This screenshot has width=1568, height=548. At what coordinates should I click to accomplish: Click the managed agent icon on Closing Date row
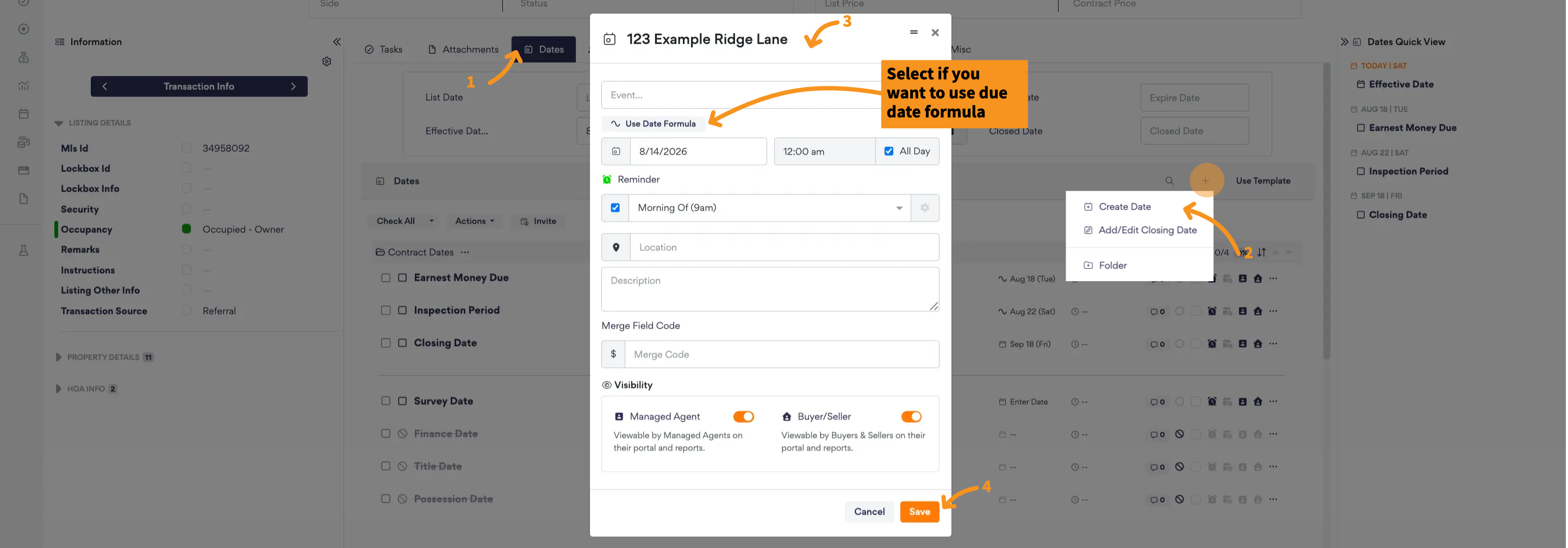(1242, 344)
